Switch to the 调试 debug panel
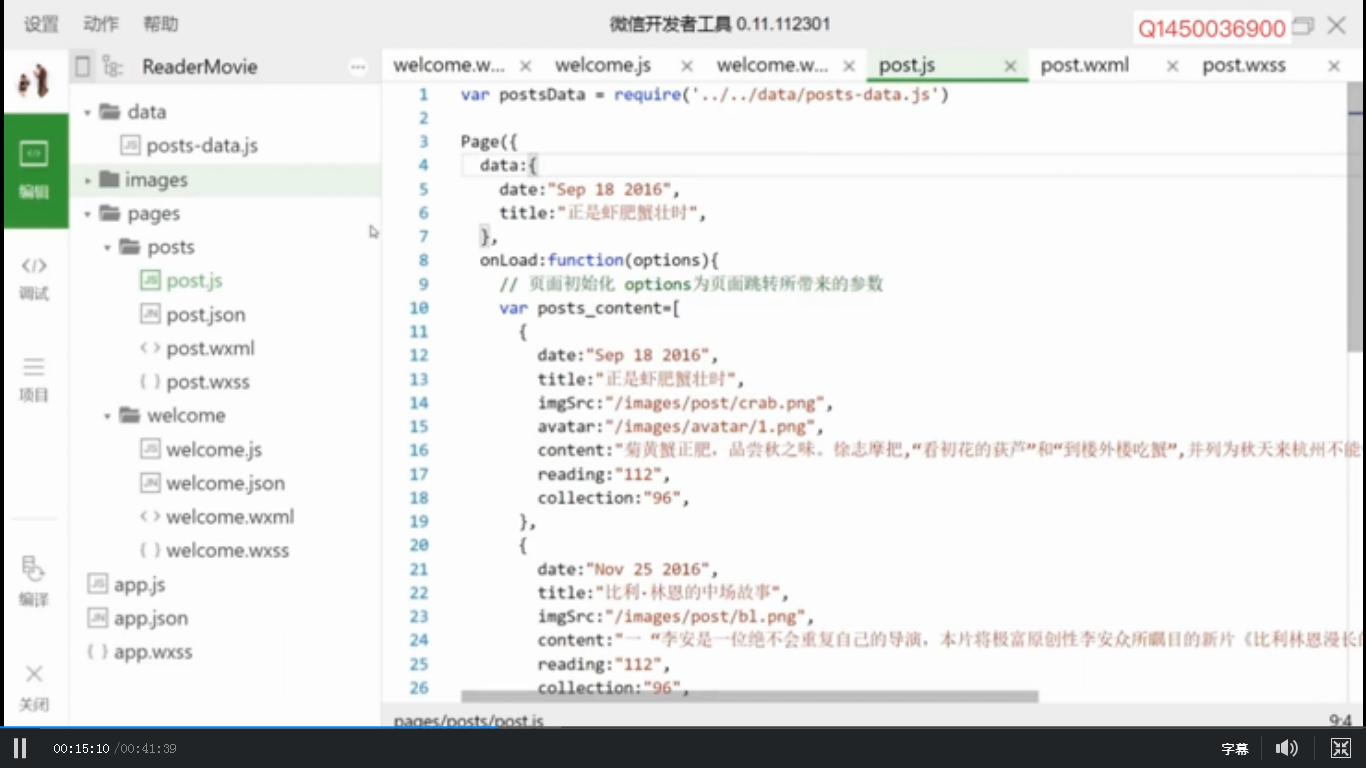Screen dimensions: 1366x768 34,277
